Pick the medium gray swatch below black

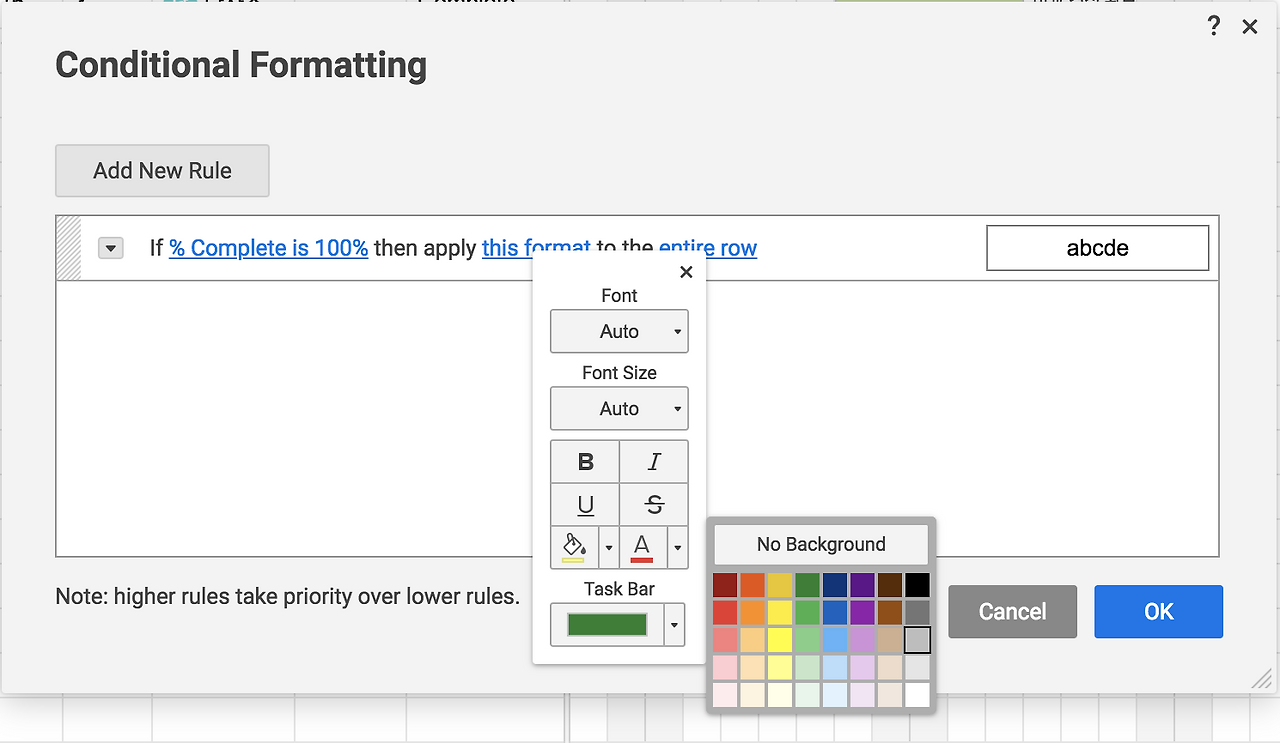pos(917,612)
